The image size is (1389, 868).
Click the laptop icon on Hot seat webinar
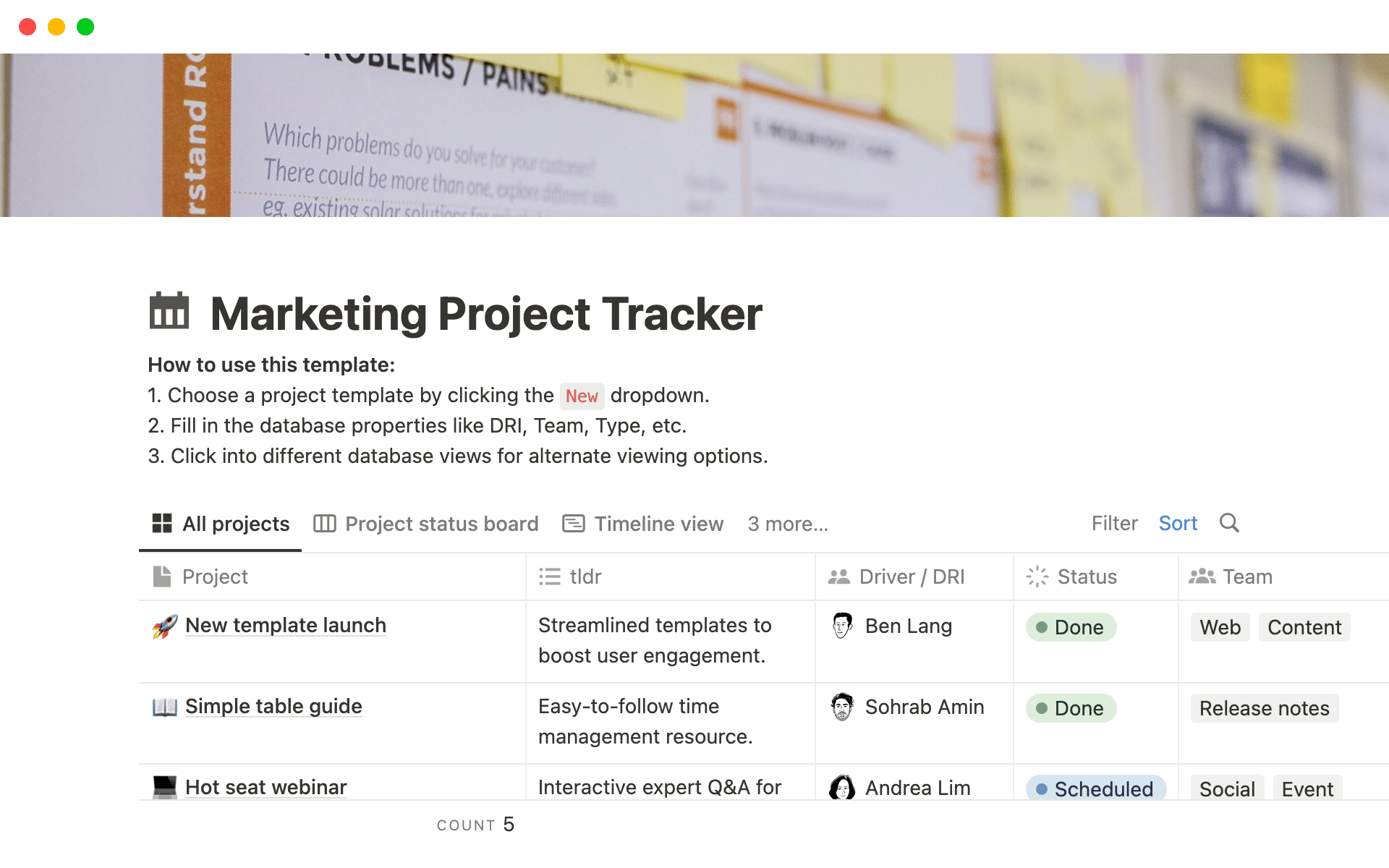coord(164,786)
